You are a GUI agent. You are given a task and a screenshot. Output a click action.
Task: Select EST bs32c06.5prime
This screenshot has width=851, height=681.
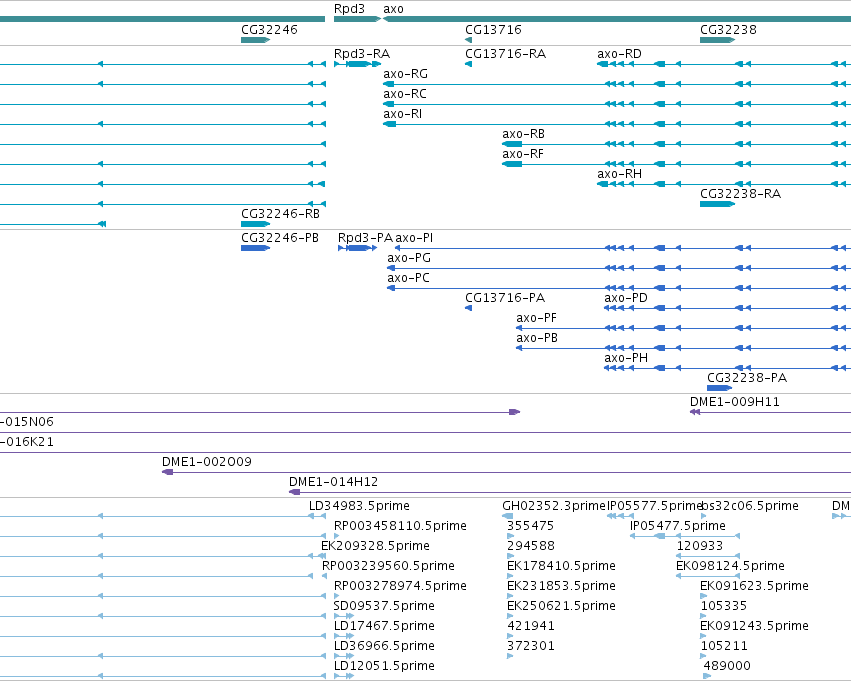[750, 506]
